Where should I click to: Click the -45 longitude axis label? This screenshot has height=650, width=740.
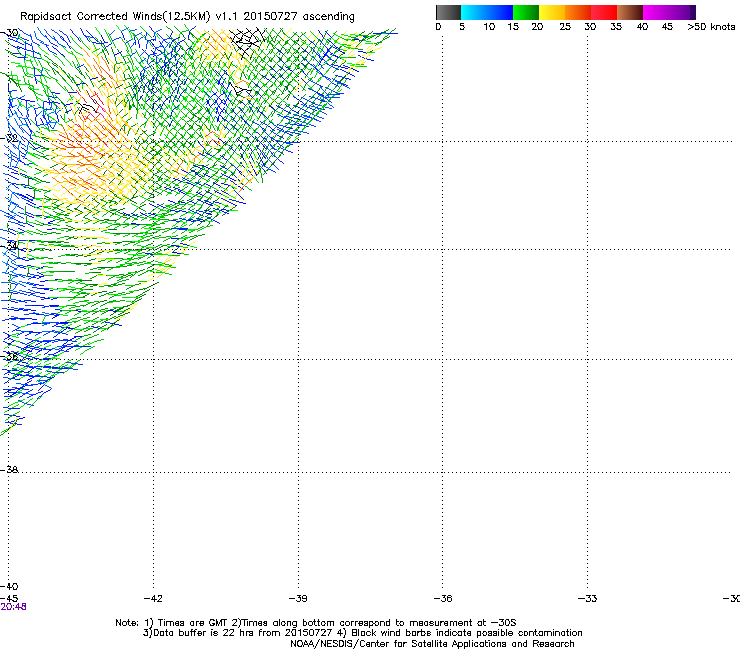click(x=9, y=599)
